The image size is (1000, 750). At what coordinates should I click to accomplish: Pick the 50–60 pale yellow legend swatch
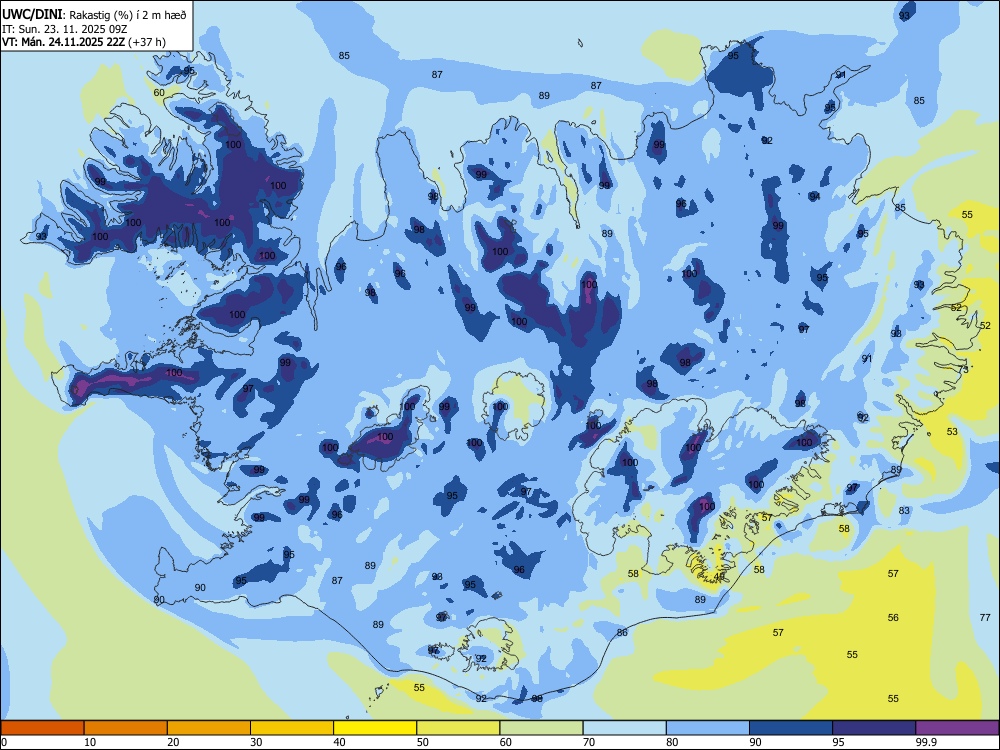pyautogui.click(x=458, y=728)
